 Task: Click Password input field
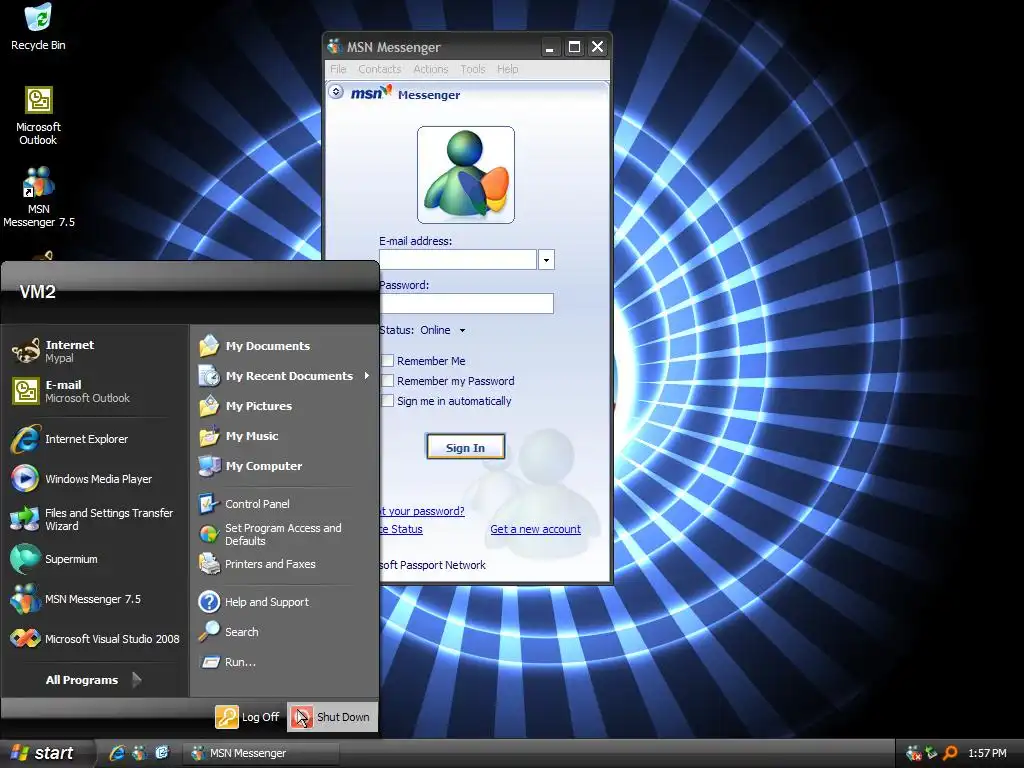[x=467, y=303]
